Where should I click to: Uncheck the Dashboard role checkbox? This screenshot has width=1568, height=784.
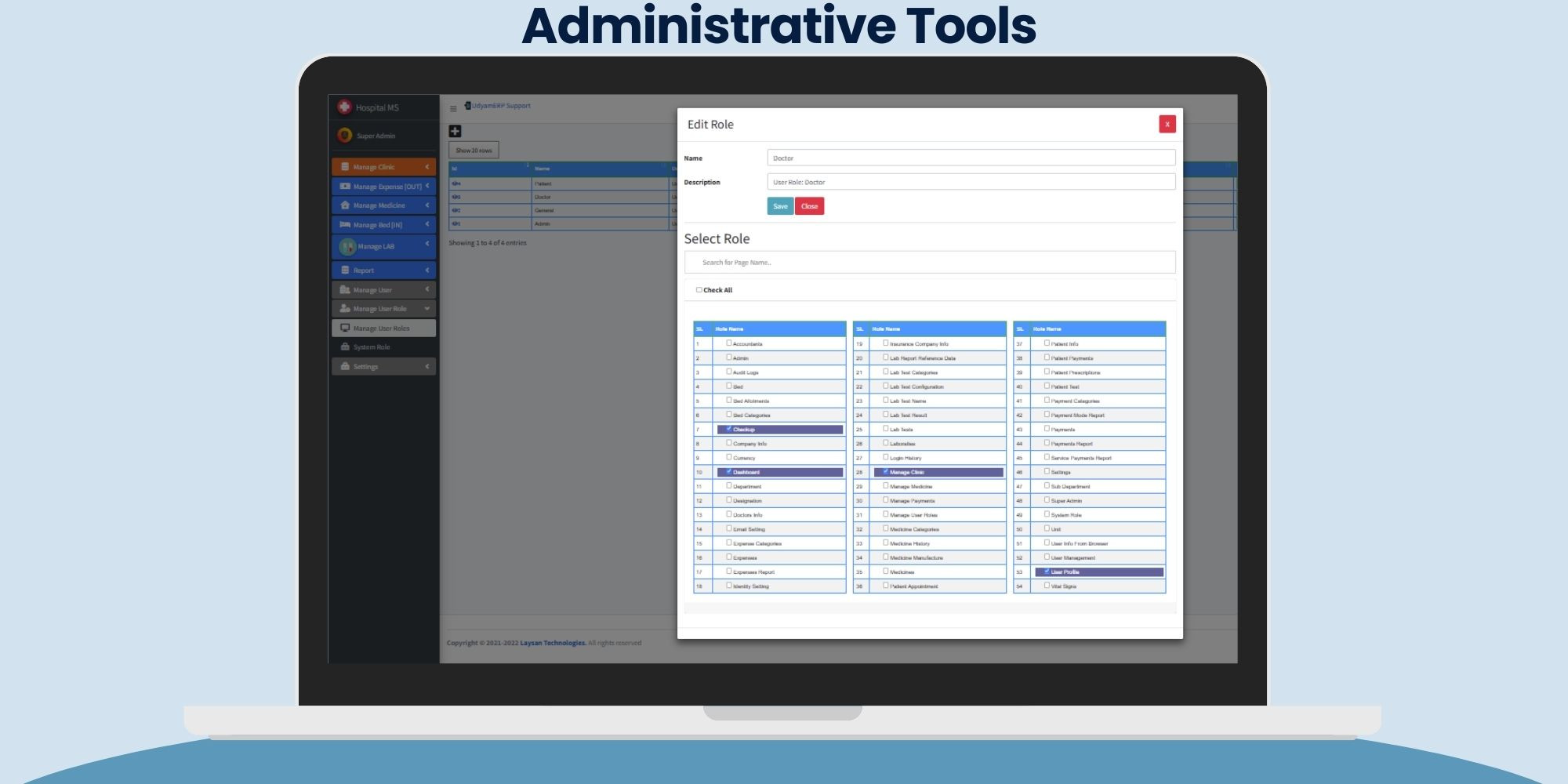(729, 472)
